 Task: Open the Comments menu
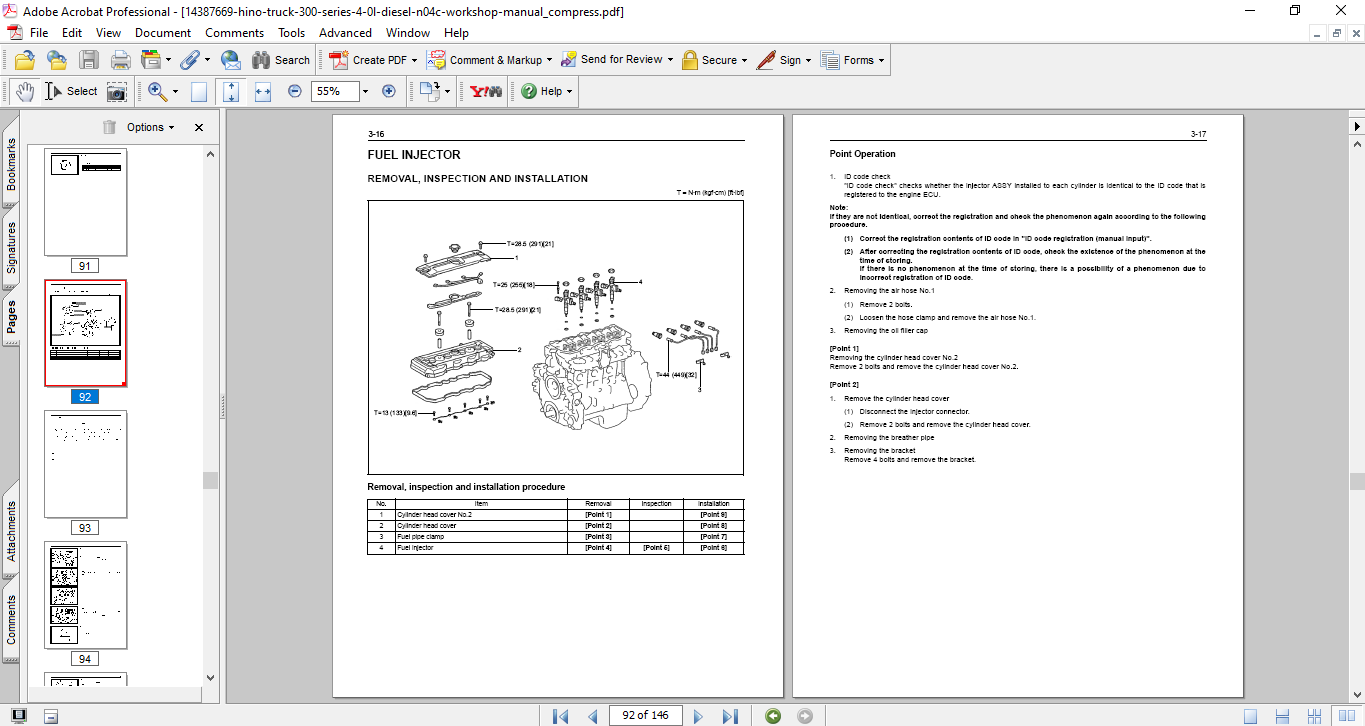234,33
